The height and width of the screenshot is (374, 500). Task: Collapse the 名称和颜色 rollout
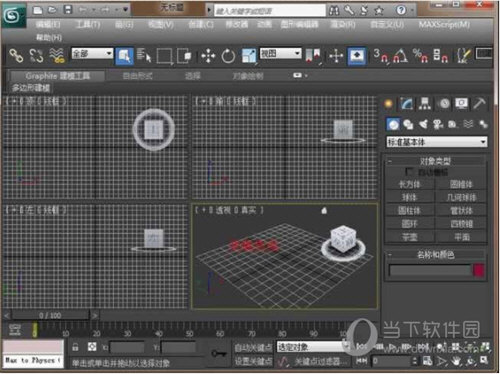[x=435, y=255]
